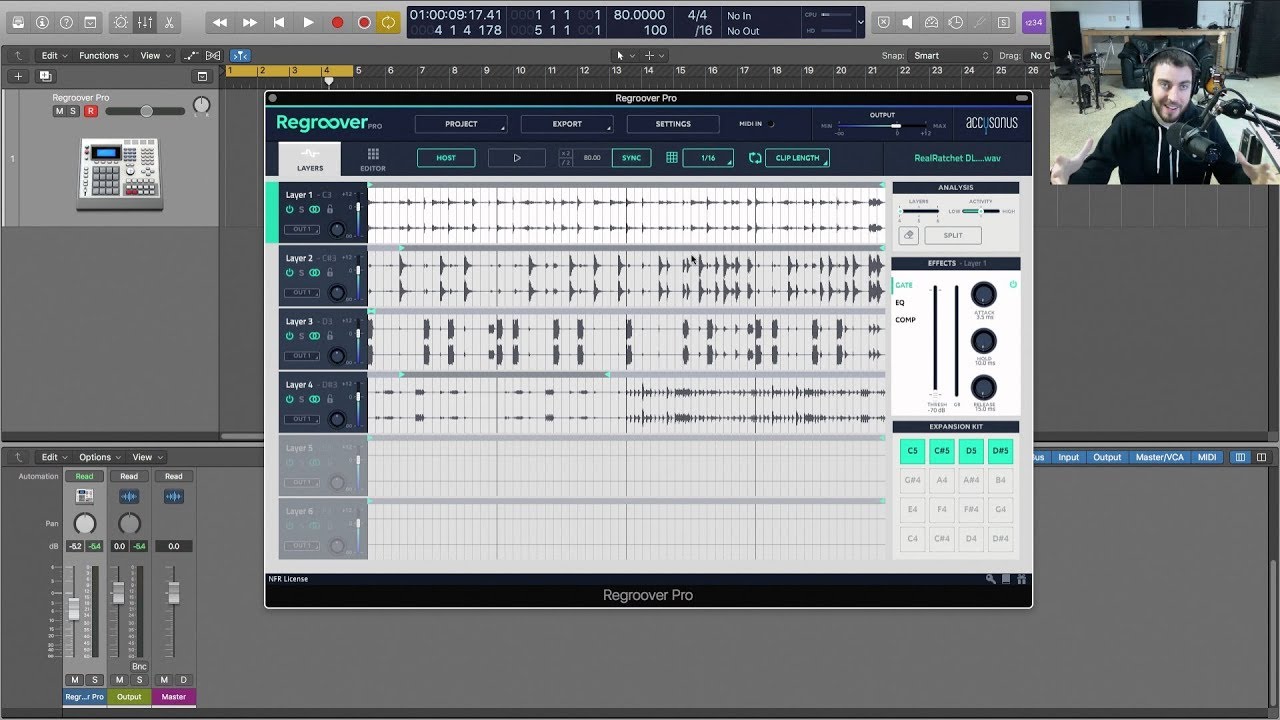Click the HOST button in Regroover
Image resolution: width=1280 pixels, height=720 pixels.
pos(446,158)
